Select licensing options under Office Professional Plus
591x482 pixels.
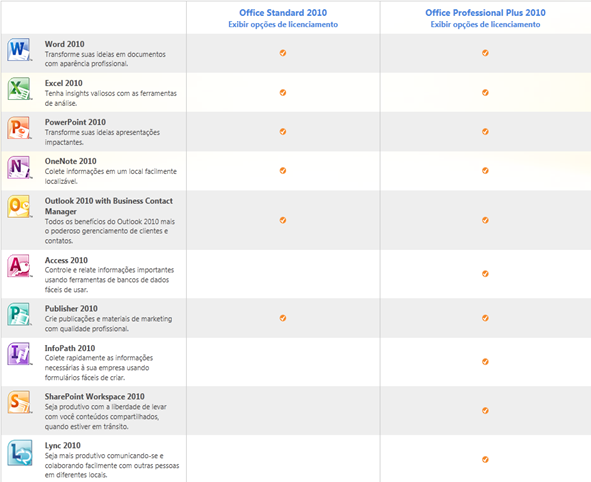point(485,24)
